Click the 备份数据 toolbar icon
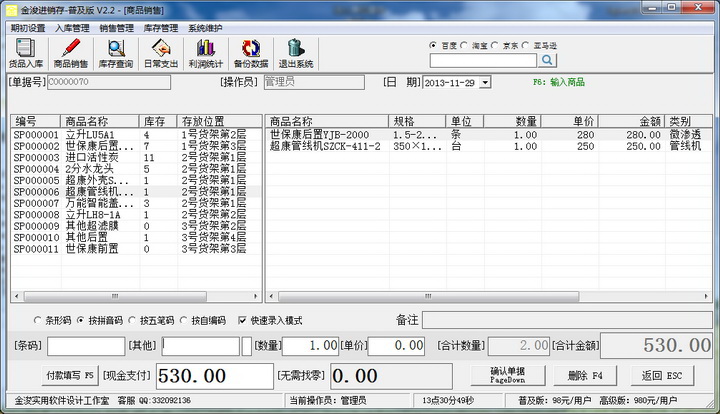Screen dimensions: 720x414 point(251,53)
